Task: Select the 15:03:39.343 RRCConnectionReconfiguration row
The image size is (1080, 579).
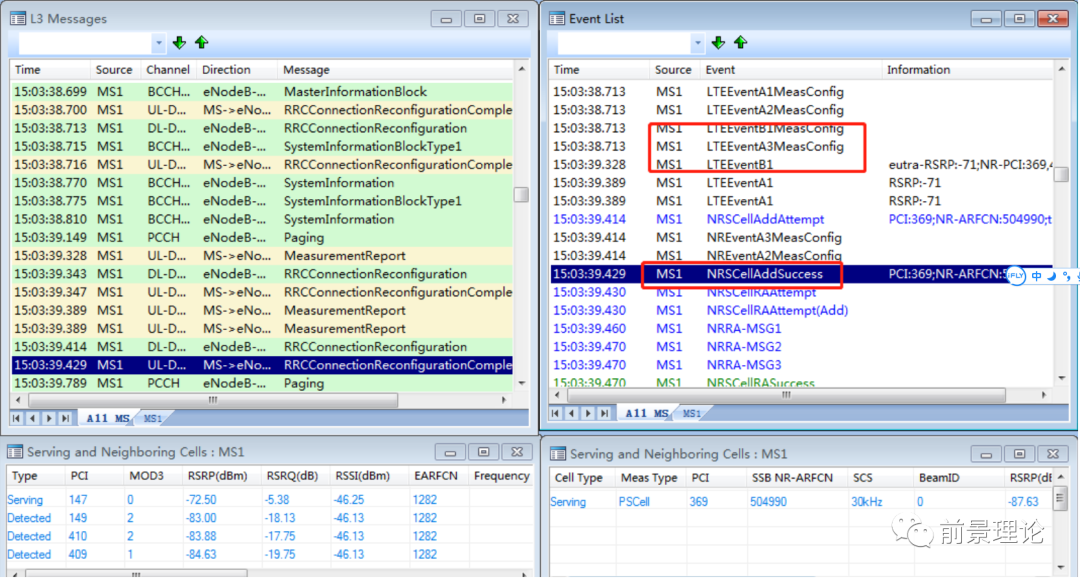Action: click(x=262, y=274)
